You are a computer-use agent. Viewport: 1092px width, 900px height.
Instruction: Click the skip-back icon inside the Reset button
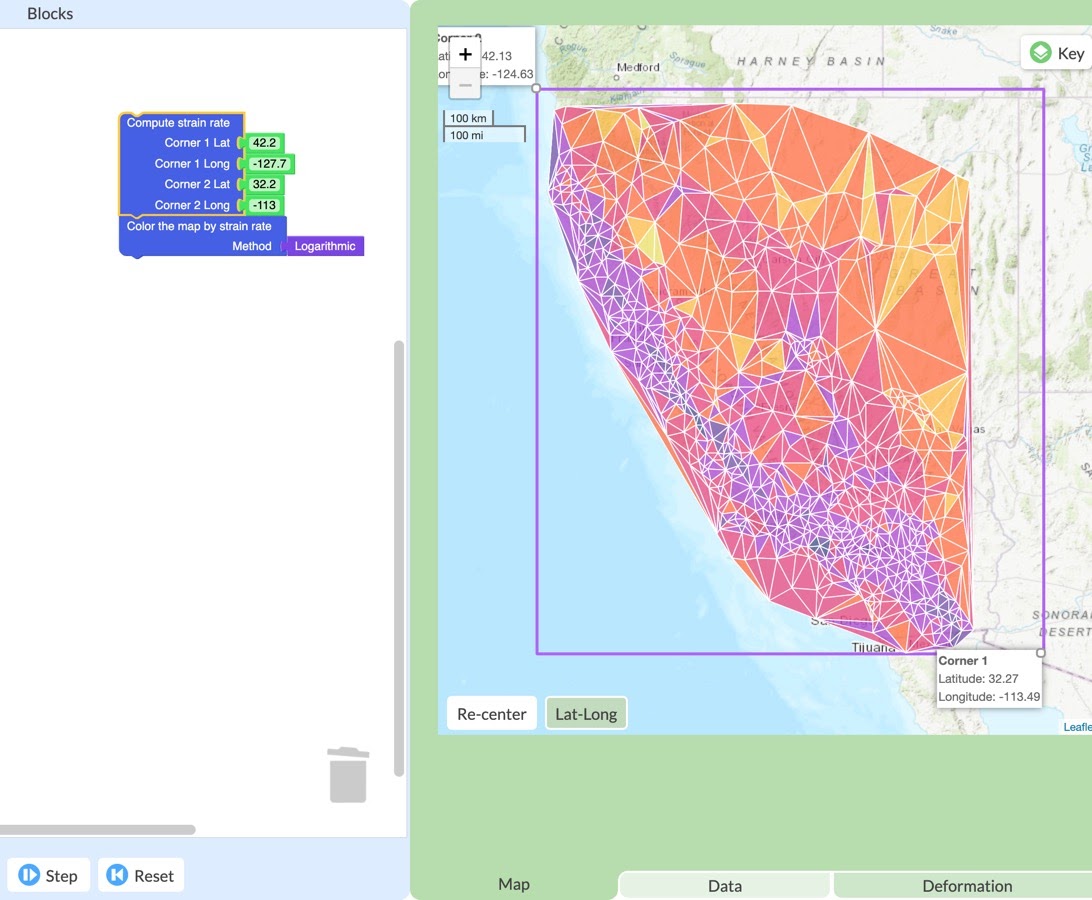[118, 874]
